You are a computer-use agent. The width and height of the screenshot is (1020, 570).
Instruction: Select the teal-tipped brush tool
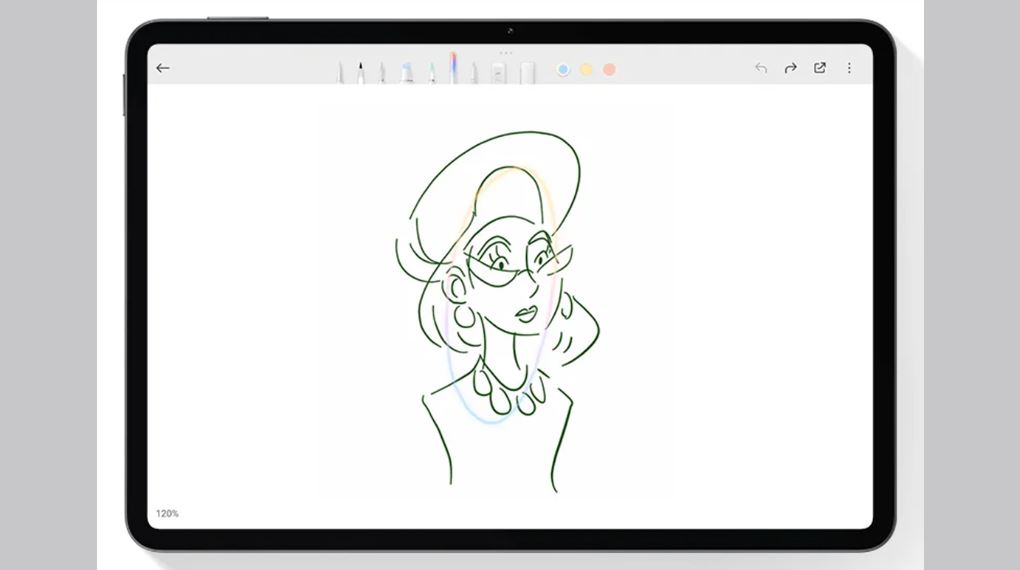pyautogui.click(x=432, y=72)
